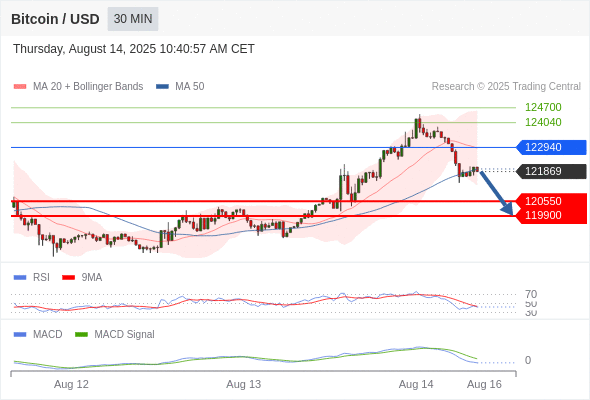Click the 30 MIN timeframe badge
Image resolution: width=590 pixels, height=400 pixels.
coord(133,19)
